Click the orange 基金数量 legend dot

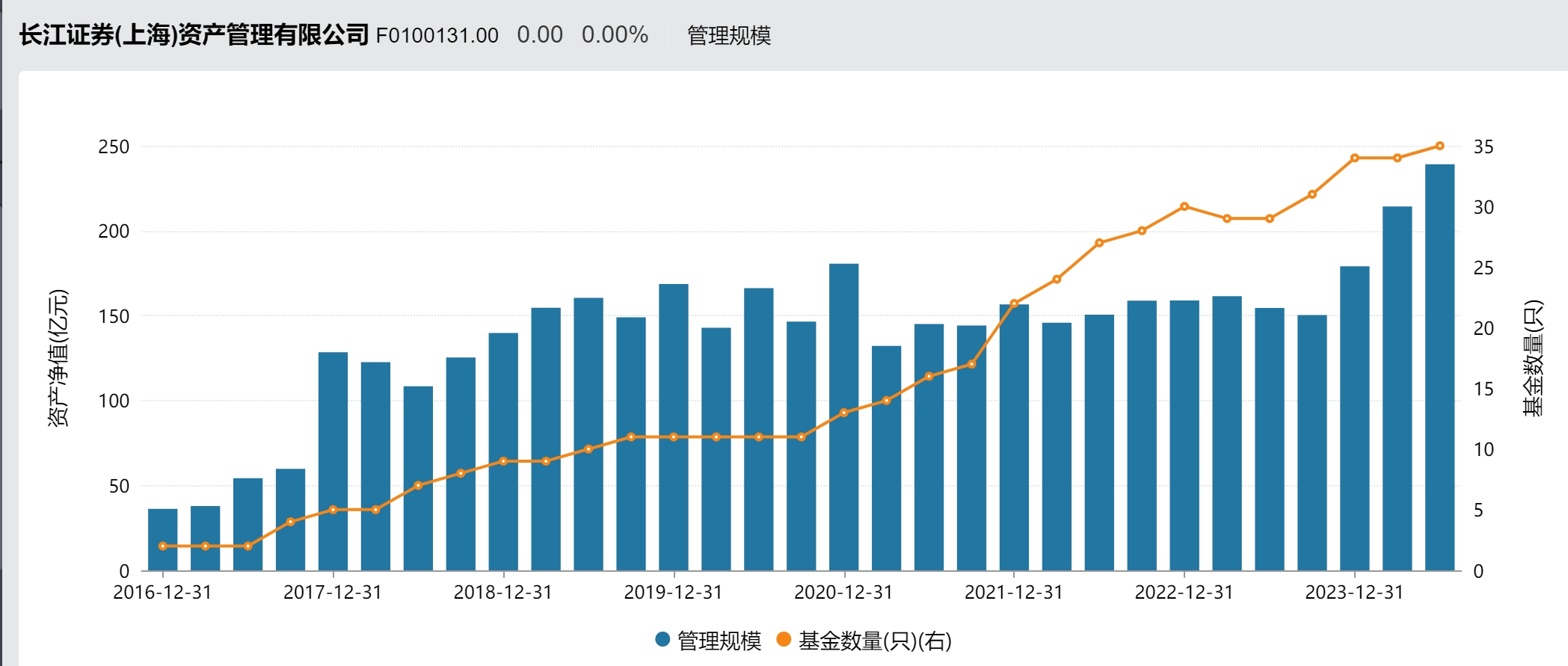pyautogui.click(x=784, y=640)
